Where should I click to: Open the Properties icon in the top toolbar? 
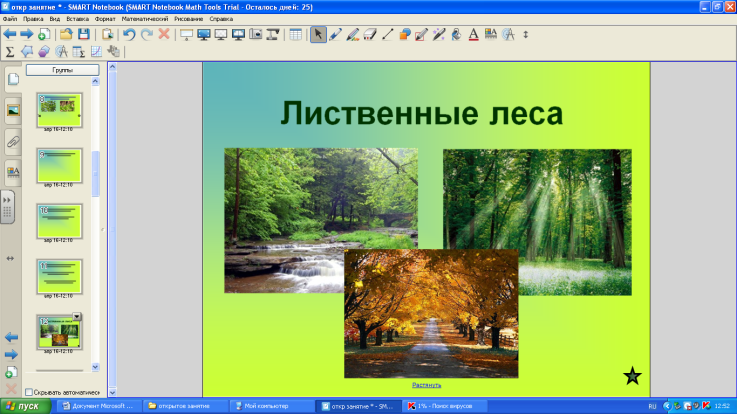tap(491, 34)
